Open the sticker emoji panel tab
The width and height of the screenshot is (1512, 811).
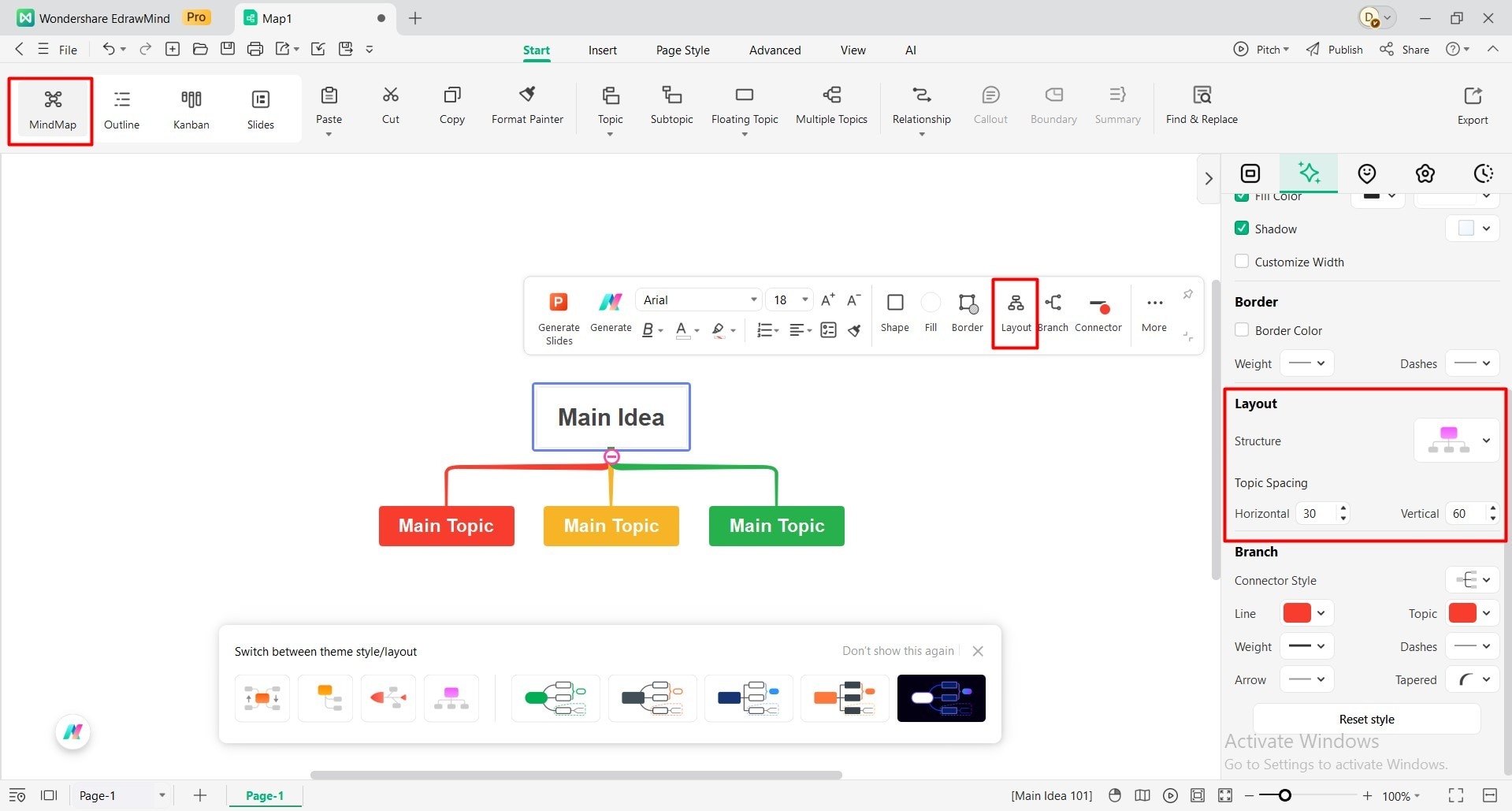pyautogui.click(x=1367, y=173)
